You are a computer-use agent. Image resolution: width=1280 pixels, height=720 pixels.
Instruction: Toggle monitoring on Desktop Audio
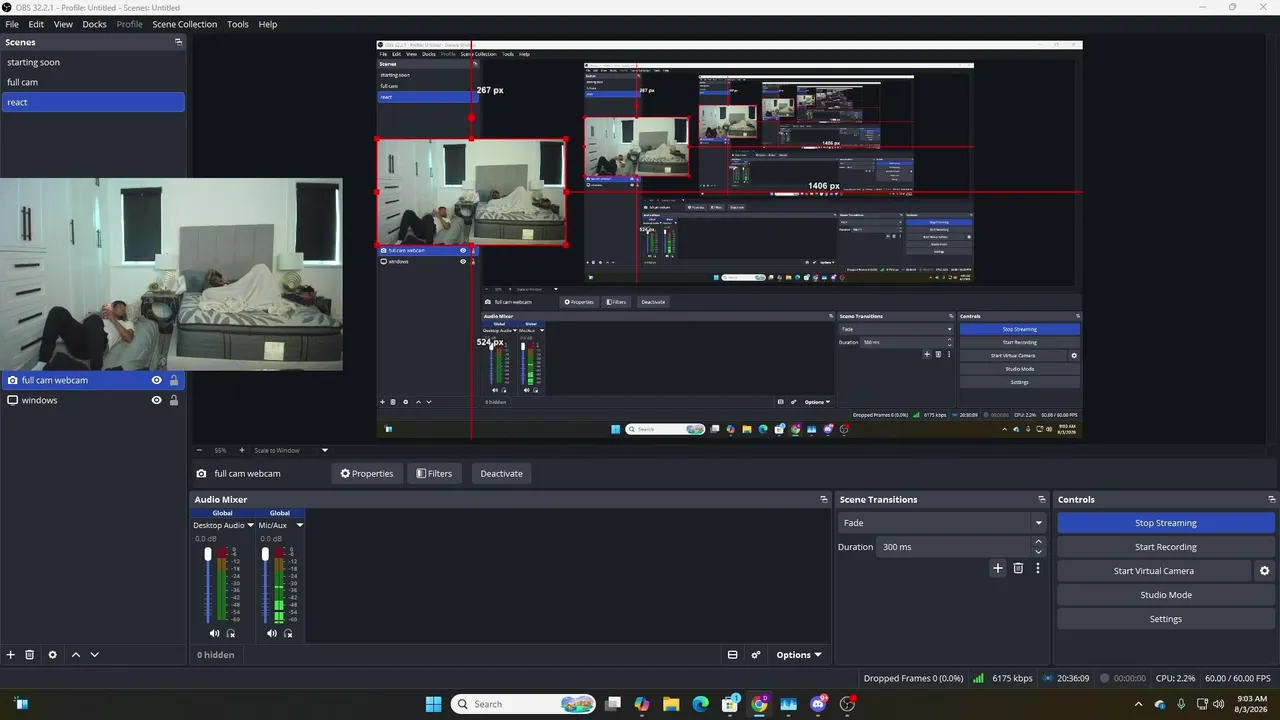[231, 633]
